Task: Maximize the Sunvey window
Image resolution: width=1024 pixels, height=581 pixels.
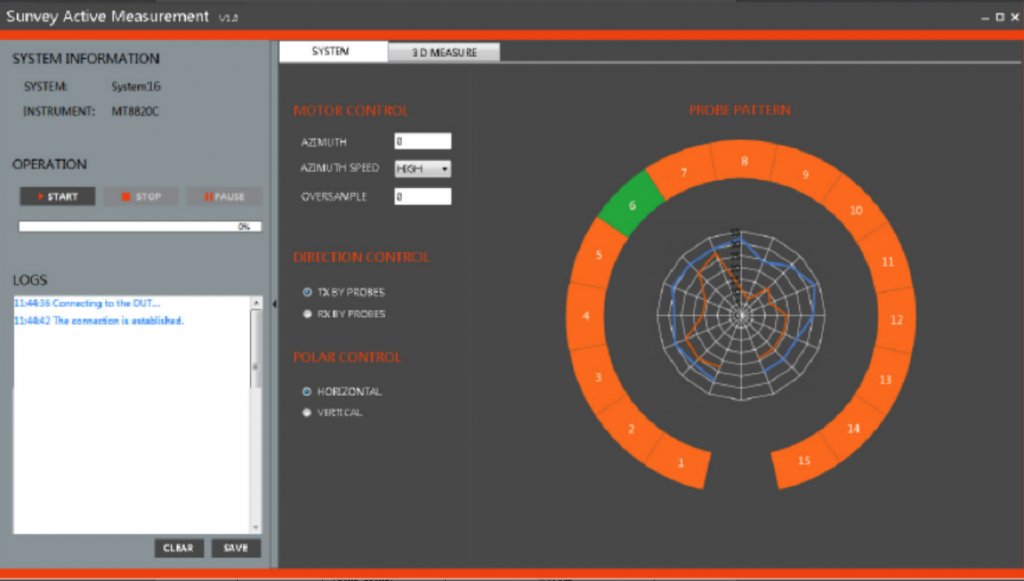Action: click(1000, 18)
